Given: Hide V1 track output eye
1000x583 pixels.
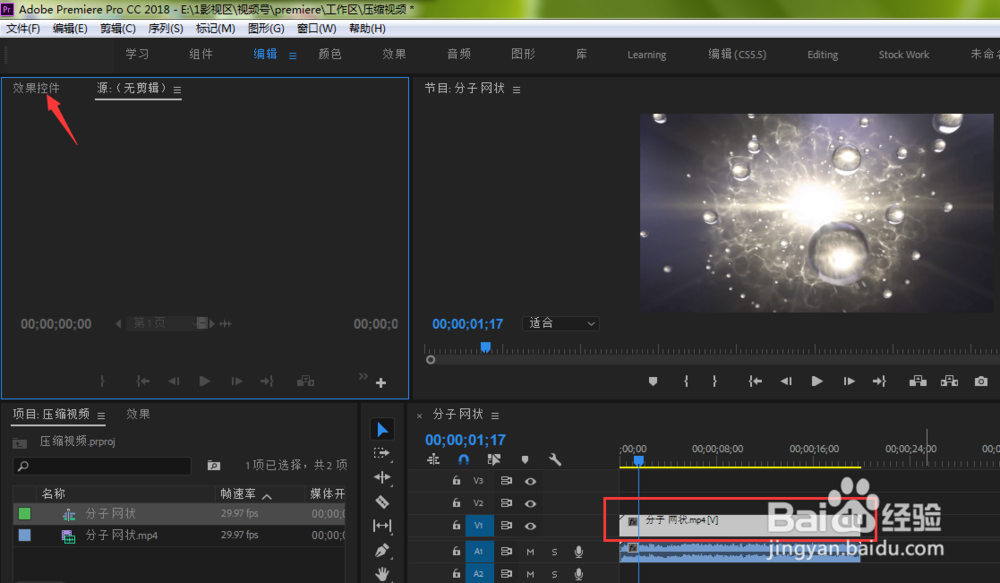Looking at the screenshot, I should [x=530, y=526].
